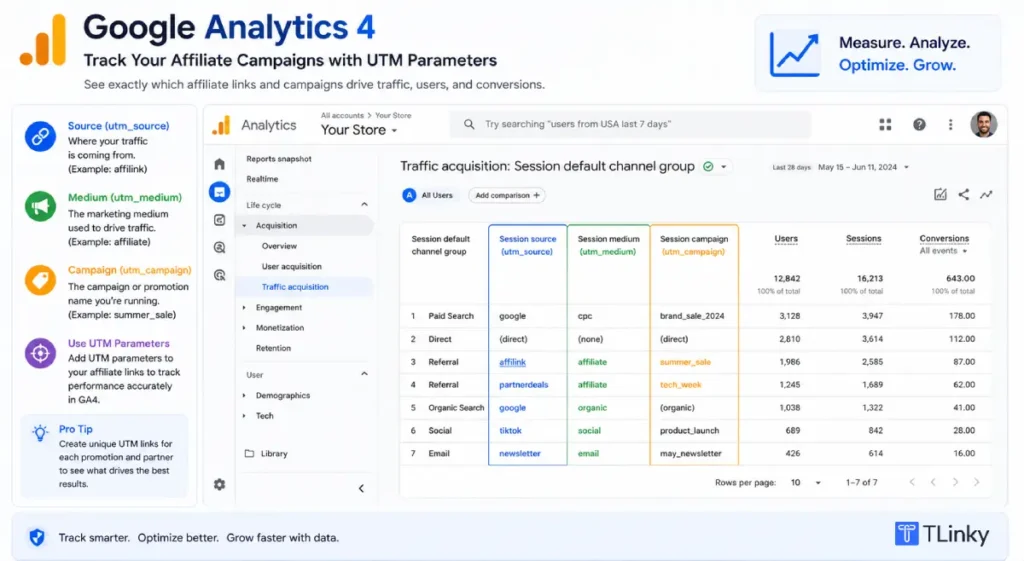This screenshot has width=1024, height=561.
Task: Click the tech_week campaign cell
Action: 680,385
